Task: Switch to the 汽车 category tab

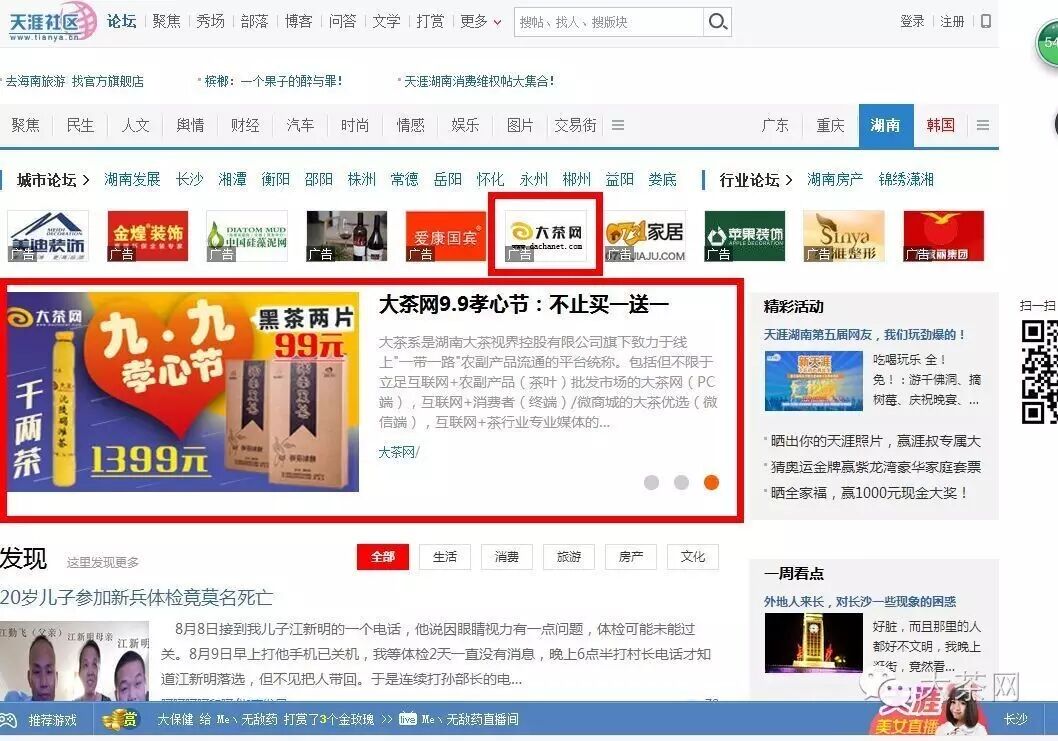Action: (x=300, y=126)
